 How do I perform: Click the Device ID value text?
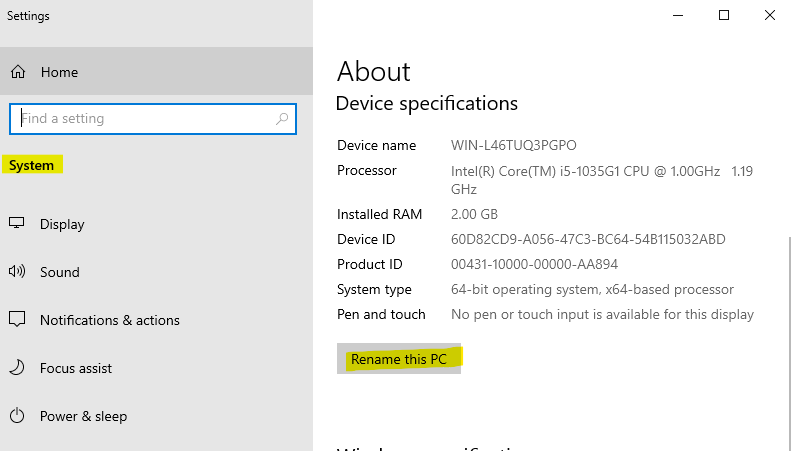click(x=588, y=239)
